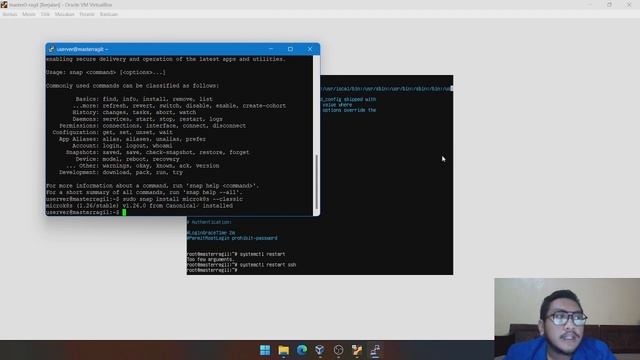This screenshot has width=640, height=360.
Task: Click the 'userver@masterragil' PuTTY window title
Action: coord(82,49)
